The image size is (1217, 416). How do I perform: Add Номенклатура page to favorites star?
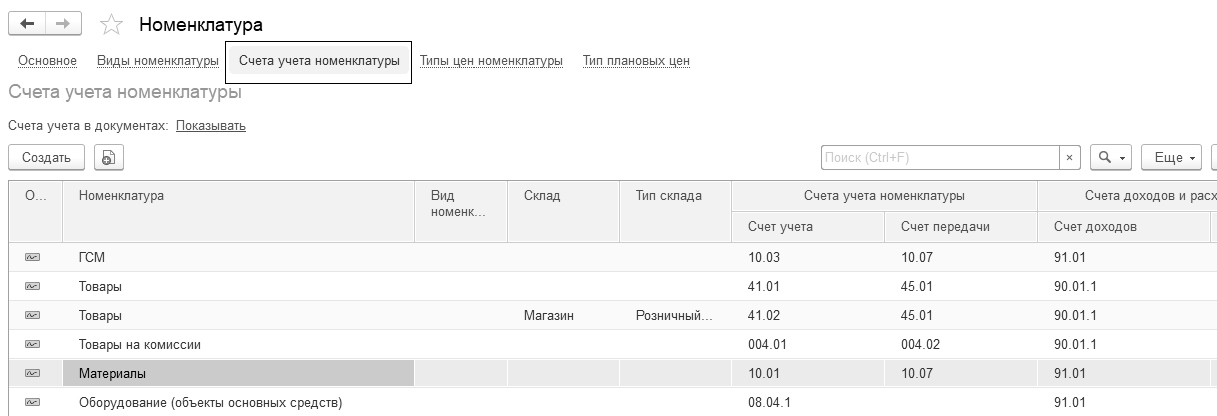click(112, 25)
